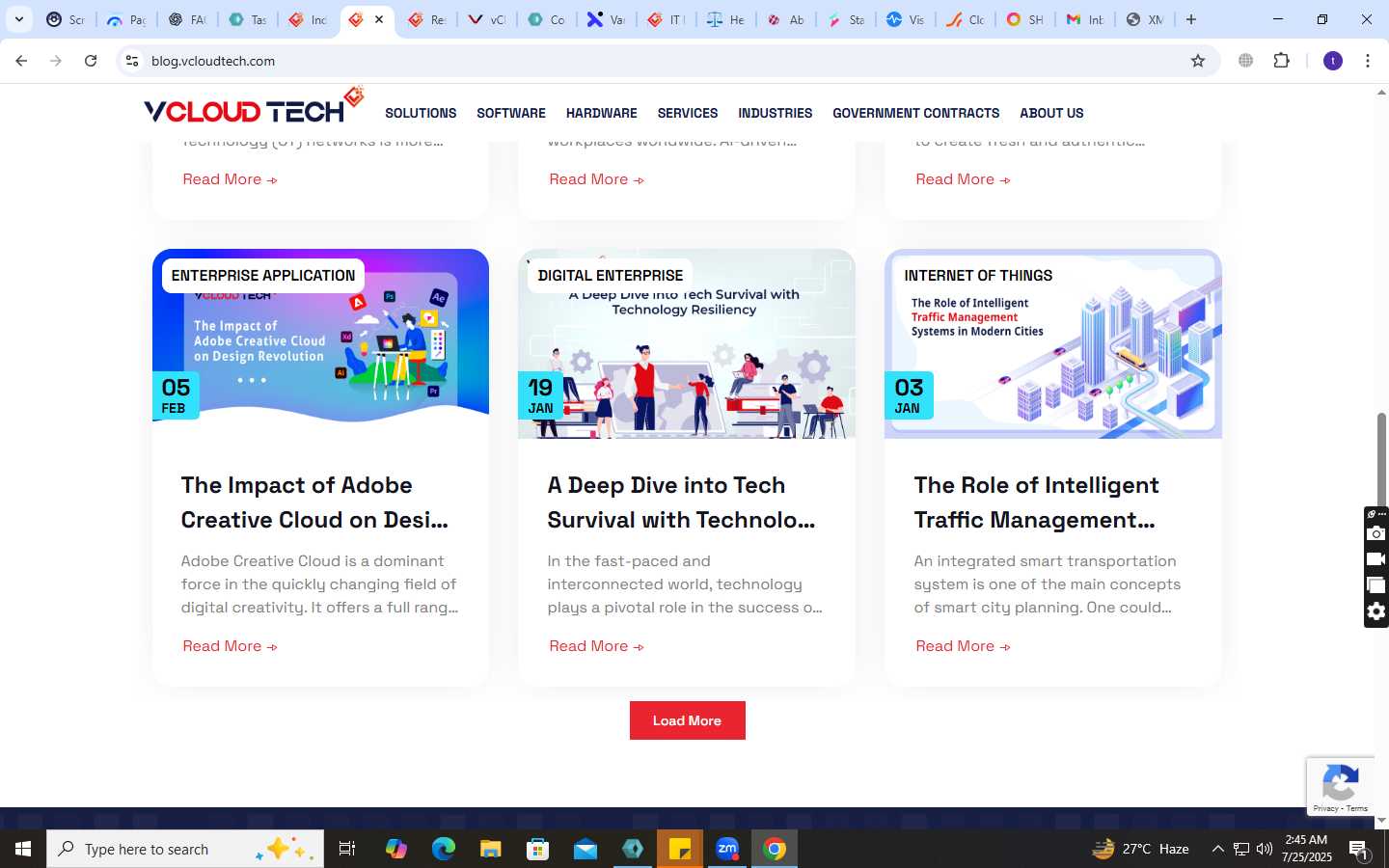Open Zoom from the taskbar
The width and height of the screenshot is (1389, 868).
click(x=727, y=849)
